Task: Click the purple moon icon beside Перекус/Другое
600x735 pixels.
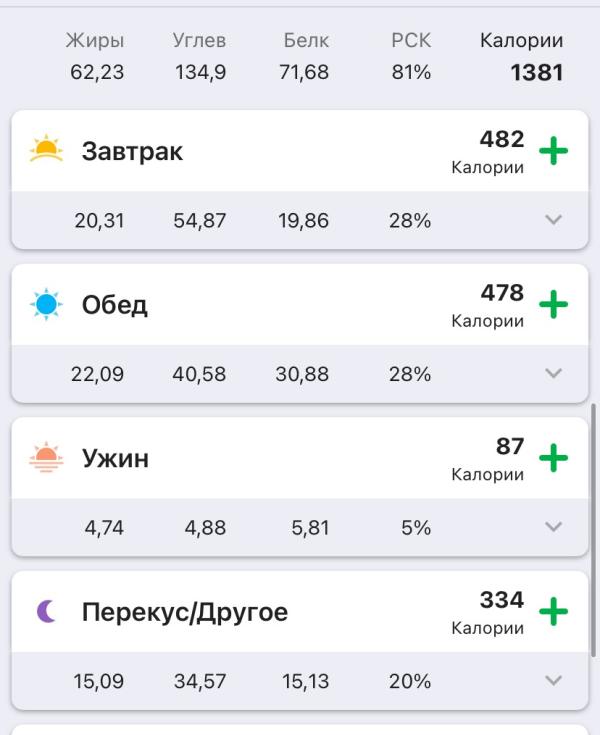Action: pos(46,611)
